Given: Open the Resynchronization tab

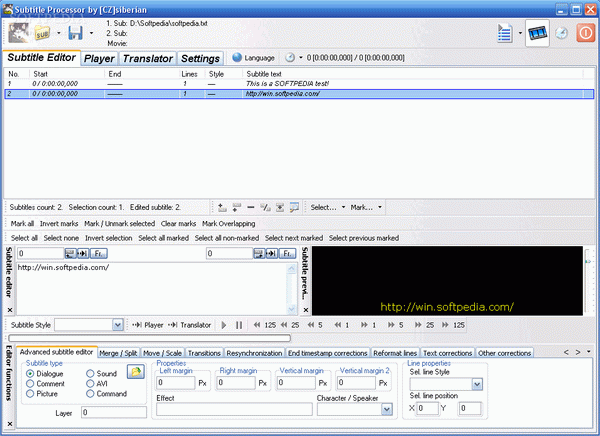Looking at the screenshot, I should point(254,353).
